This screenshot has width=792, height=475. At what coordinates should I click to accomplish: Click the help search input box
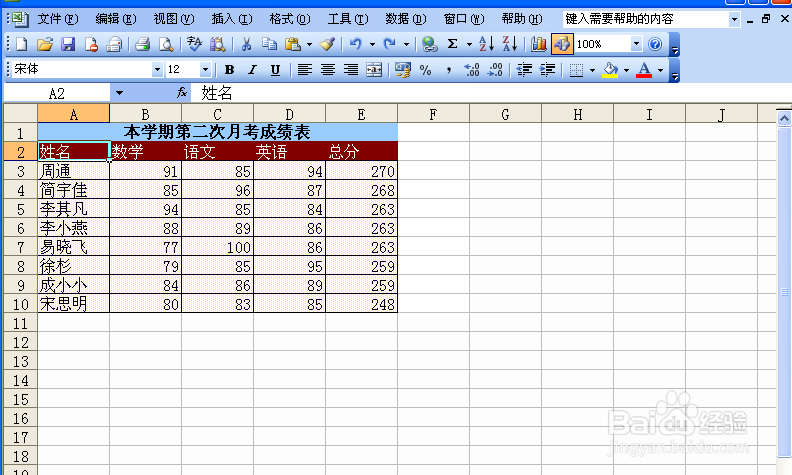click(x=646, y=19)
